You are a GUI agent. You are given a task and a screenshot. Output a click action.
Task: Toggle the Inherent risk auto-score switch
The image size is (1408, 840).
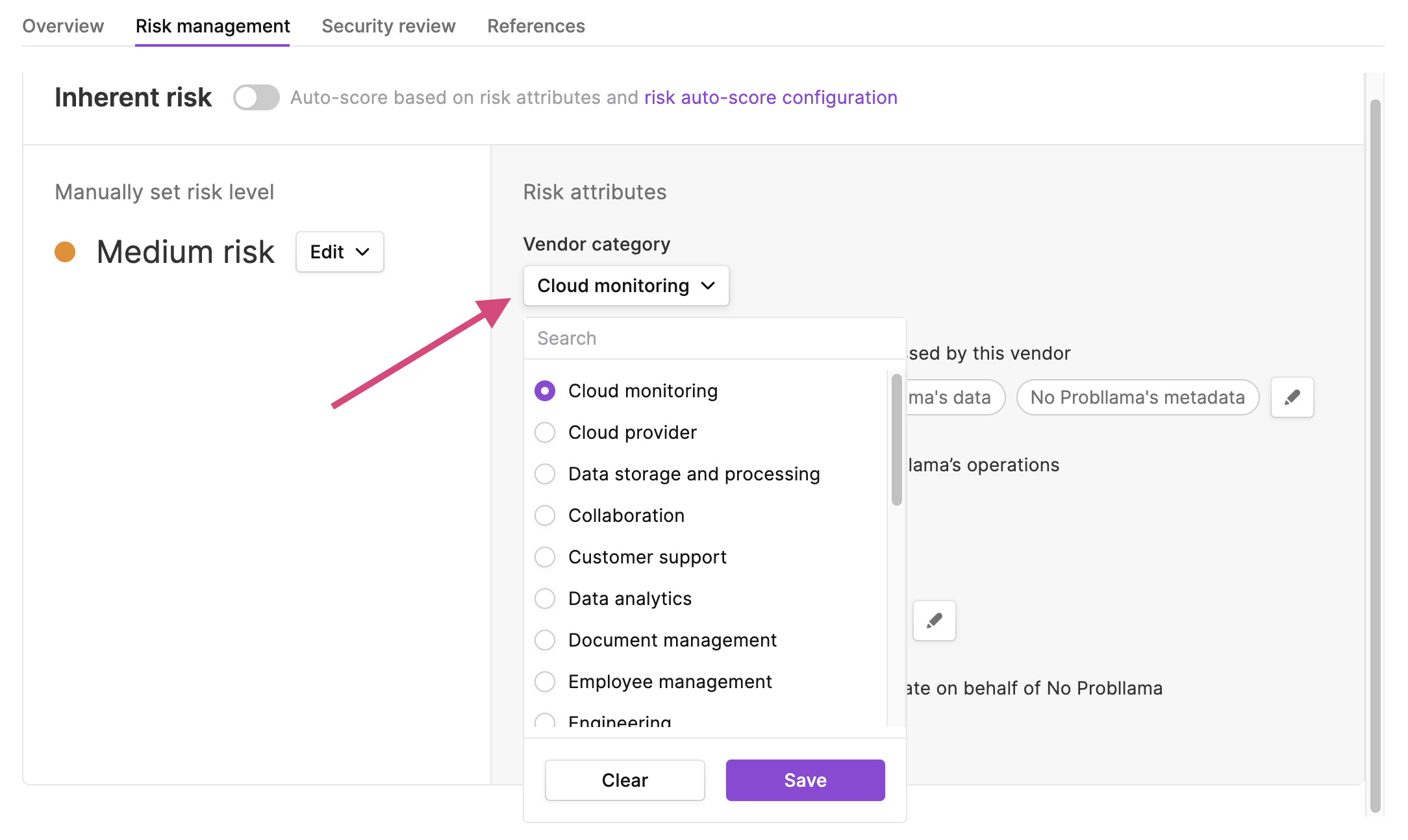click(257, 97)
